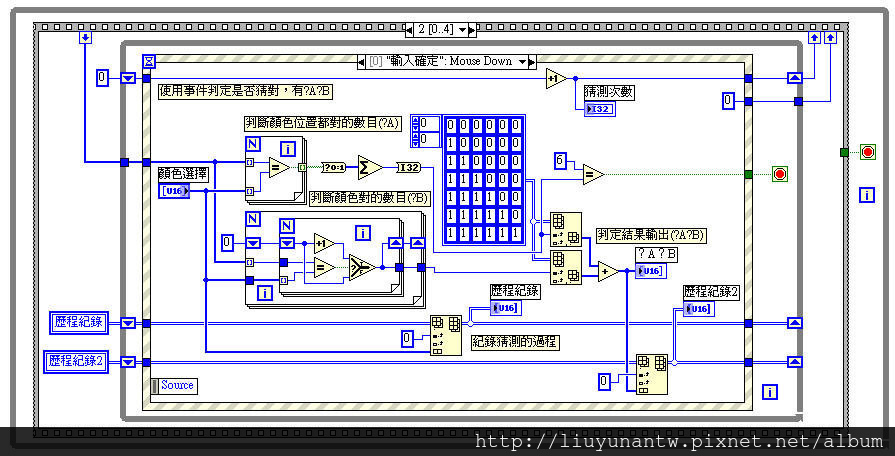
Task: Click the right shift register on 歷程紀錄 wire
Action: click(795, 324)
